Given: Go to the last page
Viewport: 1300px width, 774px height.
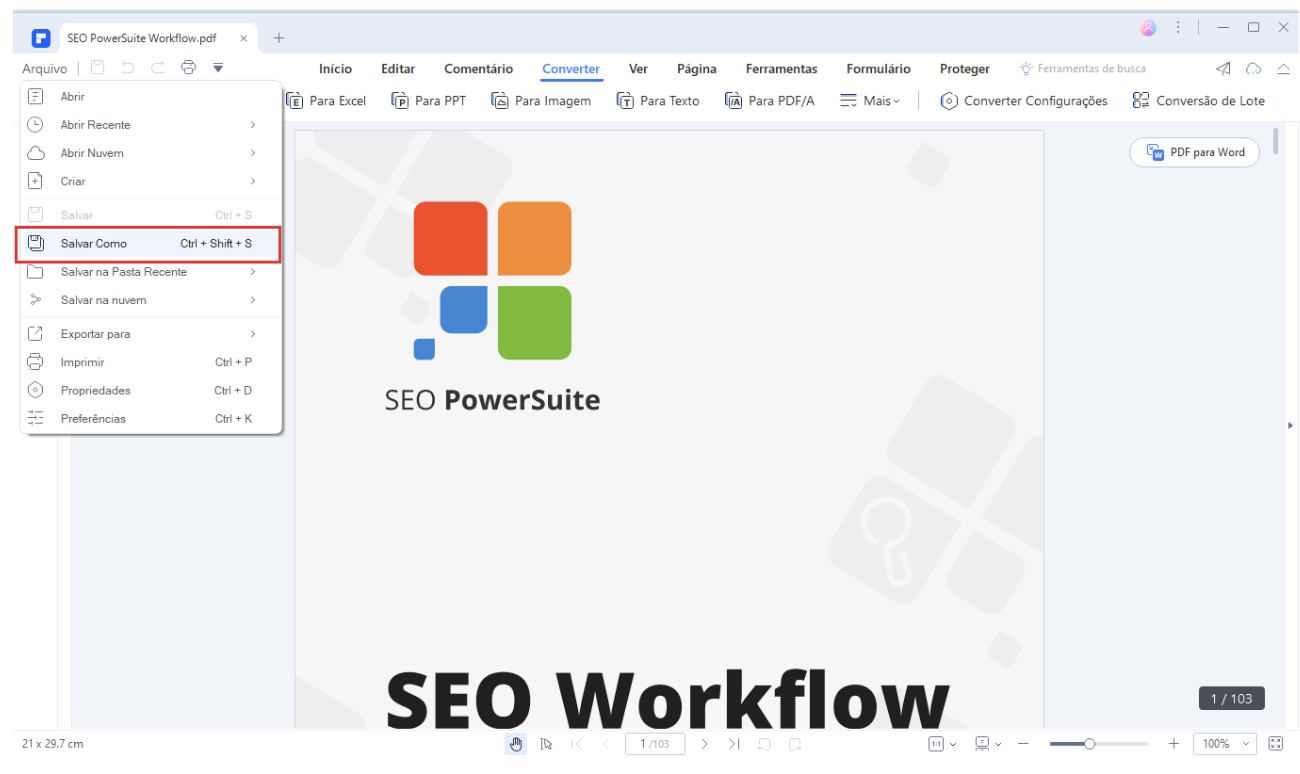Looking at the screenshot, I should 734,744.
